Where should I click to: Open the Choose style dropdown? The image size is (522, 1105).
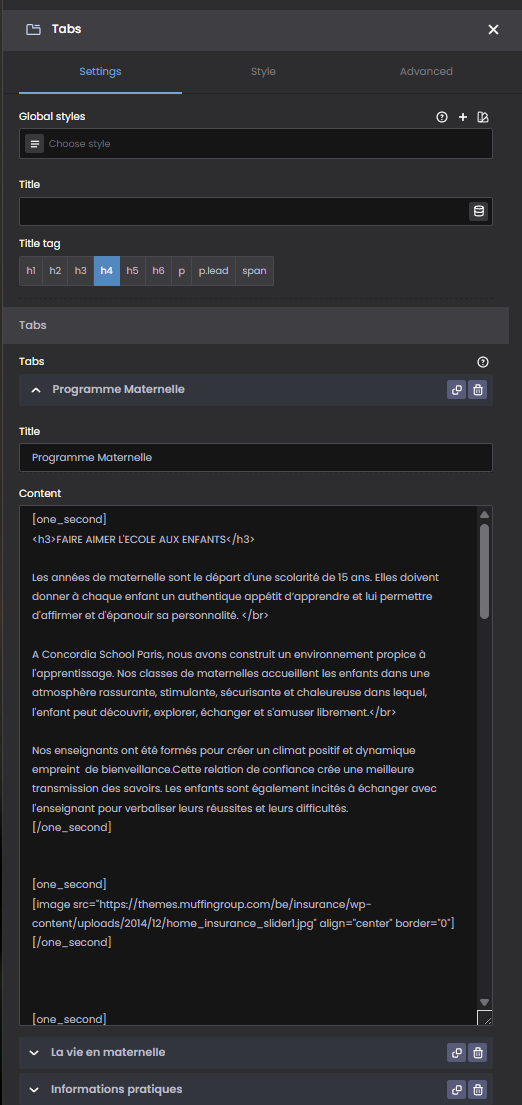256,144
